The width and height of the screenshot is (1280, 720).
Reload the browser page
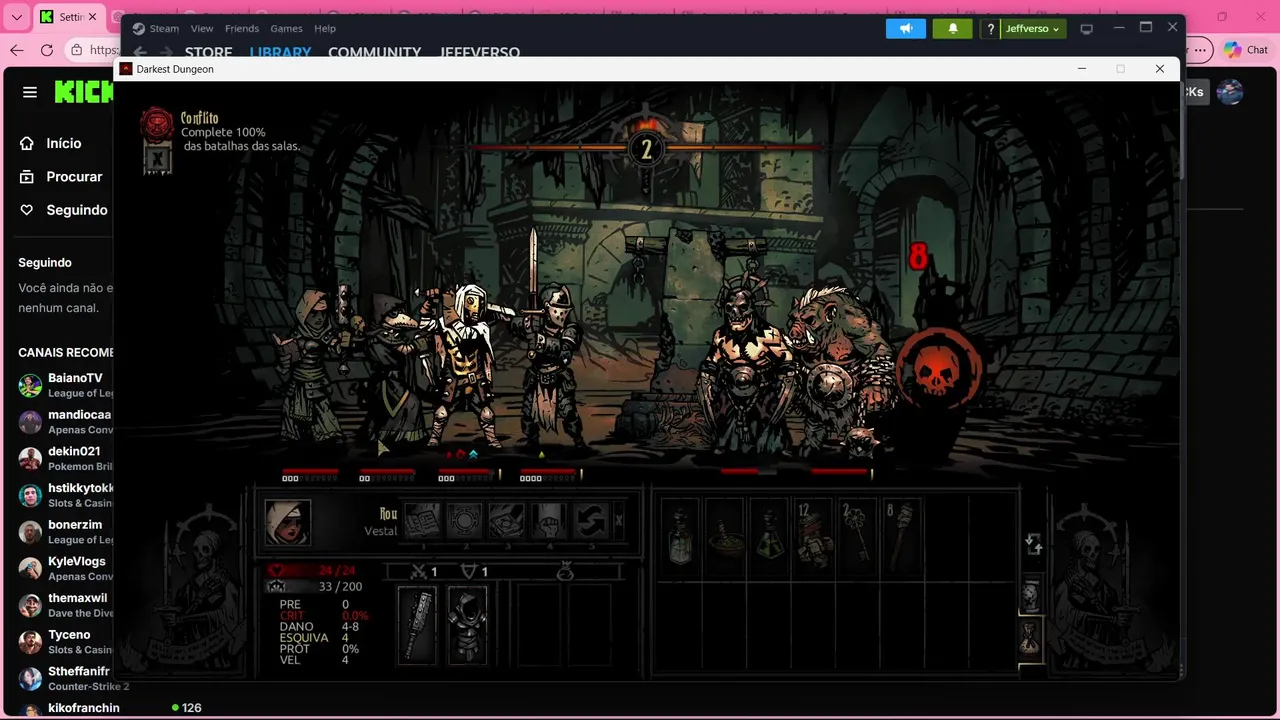click(47, 50)
